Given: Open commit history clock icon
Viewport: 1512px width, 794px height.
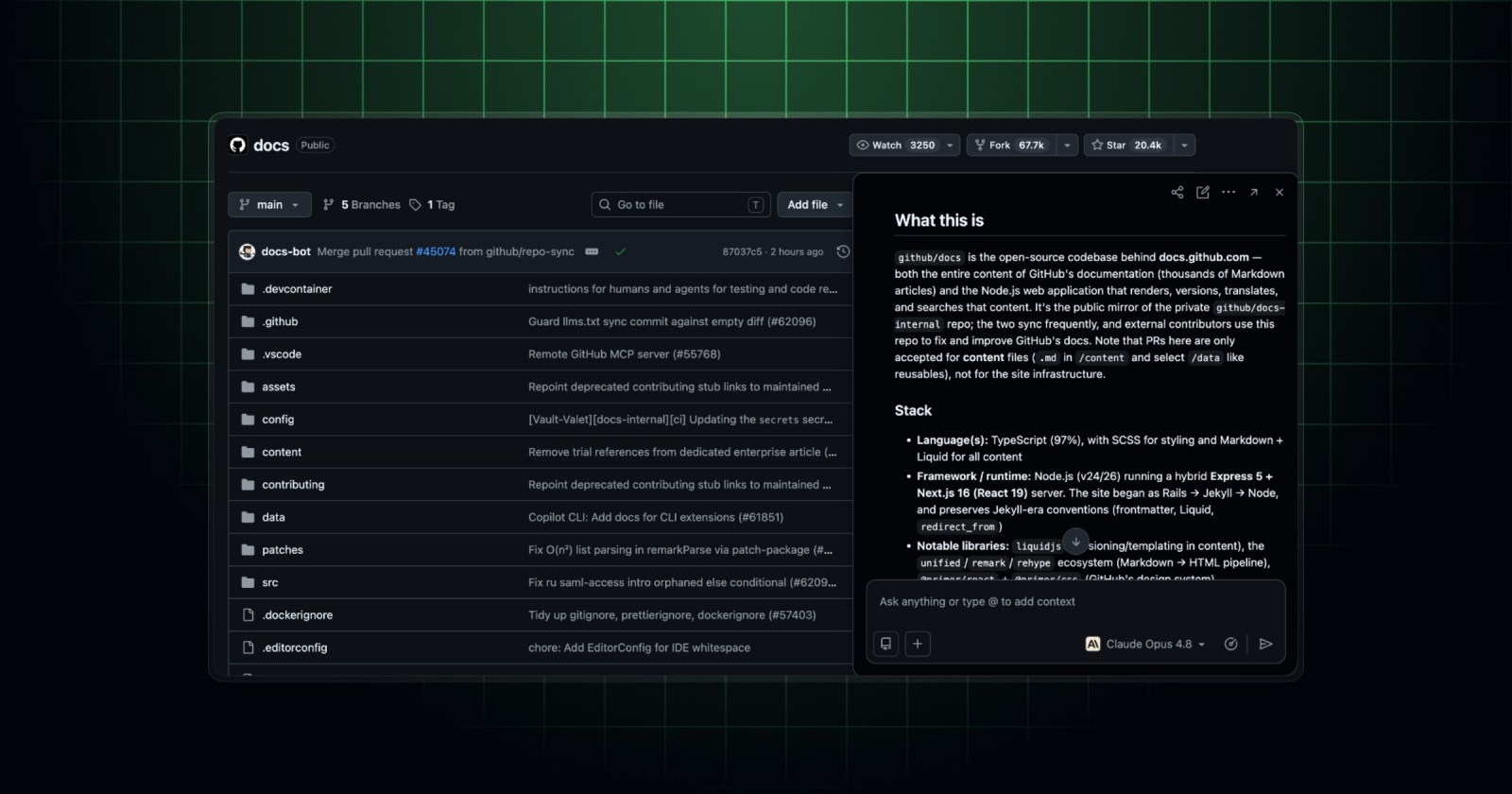Looking at the screenshot, I should 843,251.
